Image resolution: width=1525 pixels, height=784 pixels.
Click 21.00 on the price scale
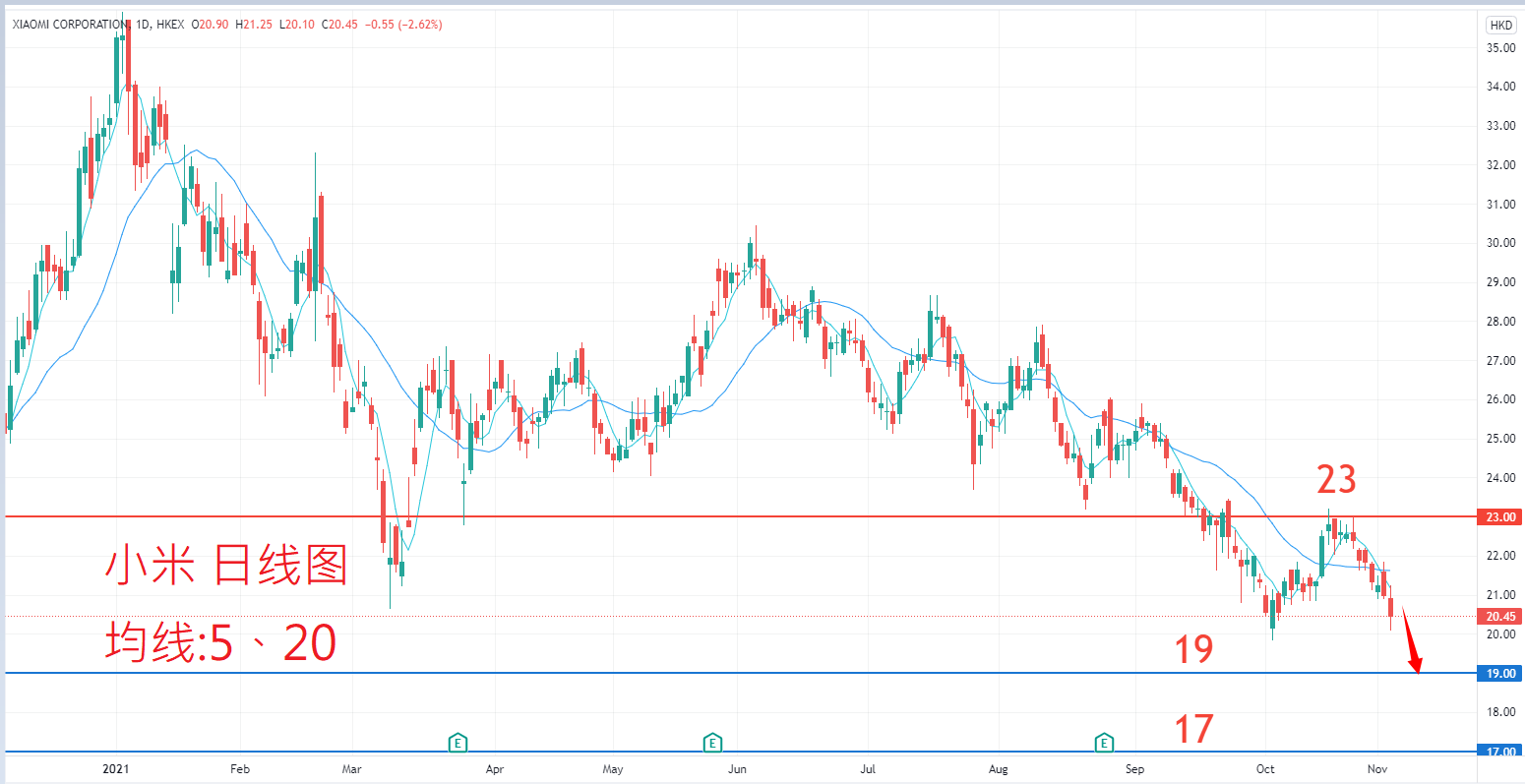coord(1500,595)
